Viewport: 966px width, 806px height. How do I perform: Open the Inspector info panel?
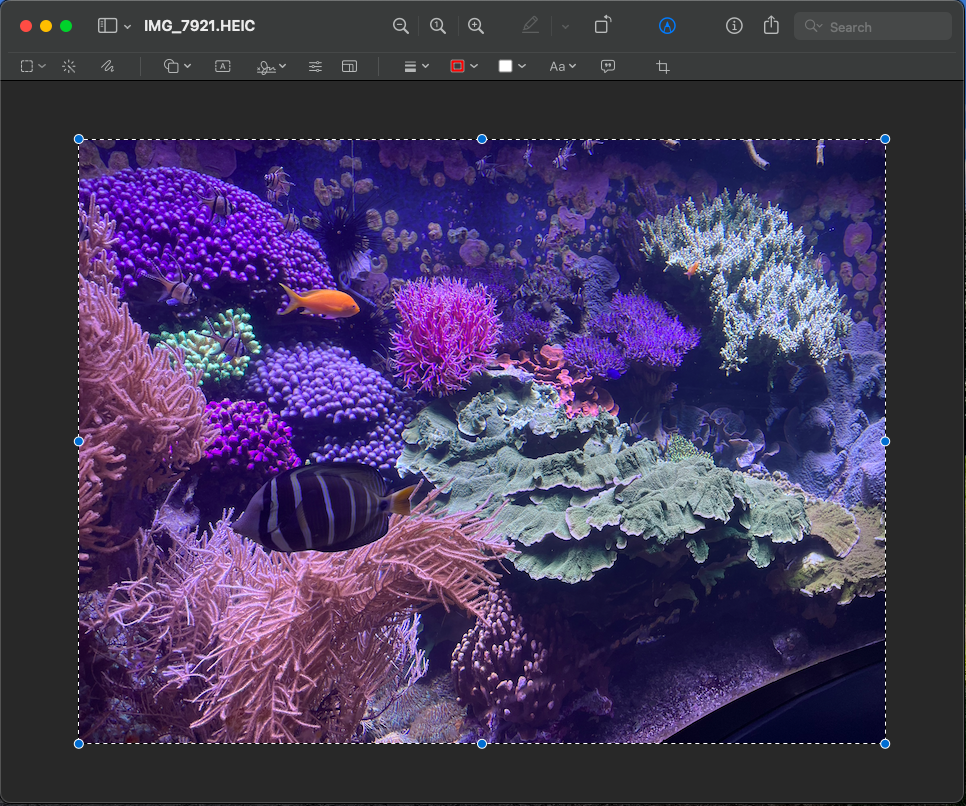pos(734,26)
